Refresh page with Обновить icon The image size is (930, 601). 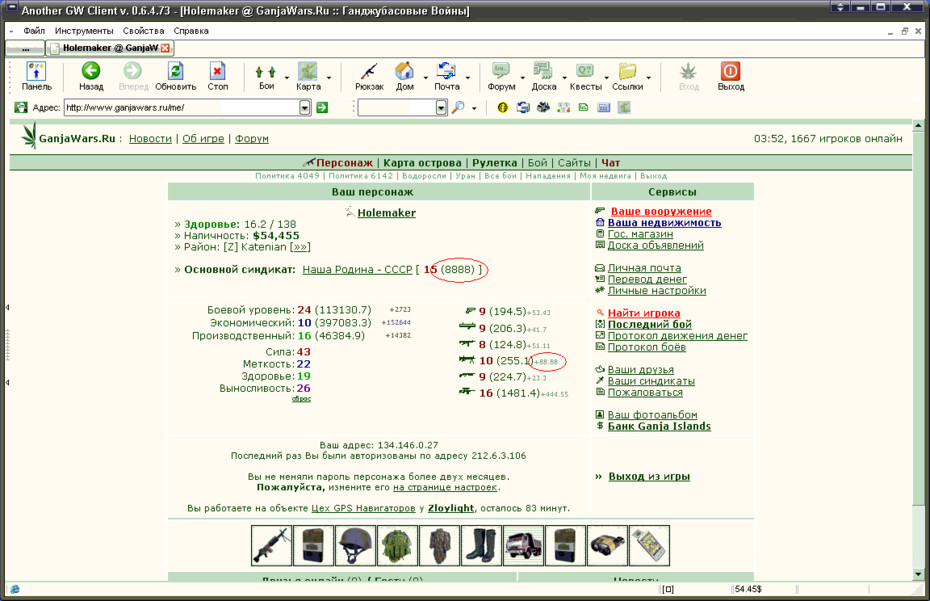pyautogui.click(x=176, y=77)
